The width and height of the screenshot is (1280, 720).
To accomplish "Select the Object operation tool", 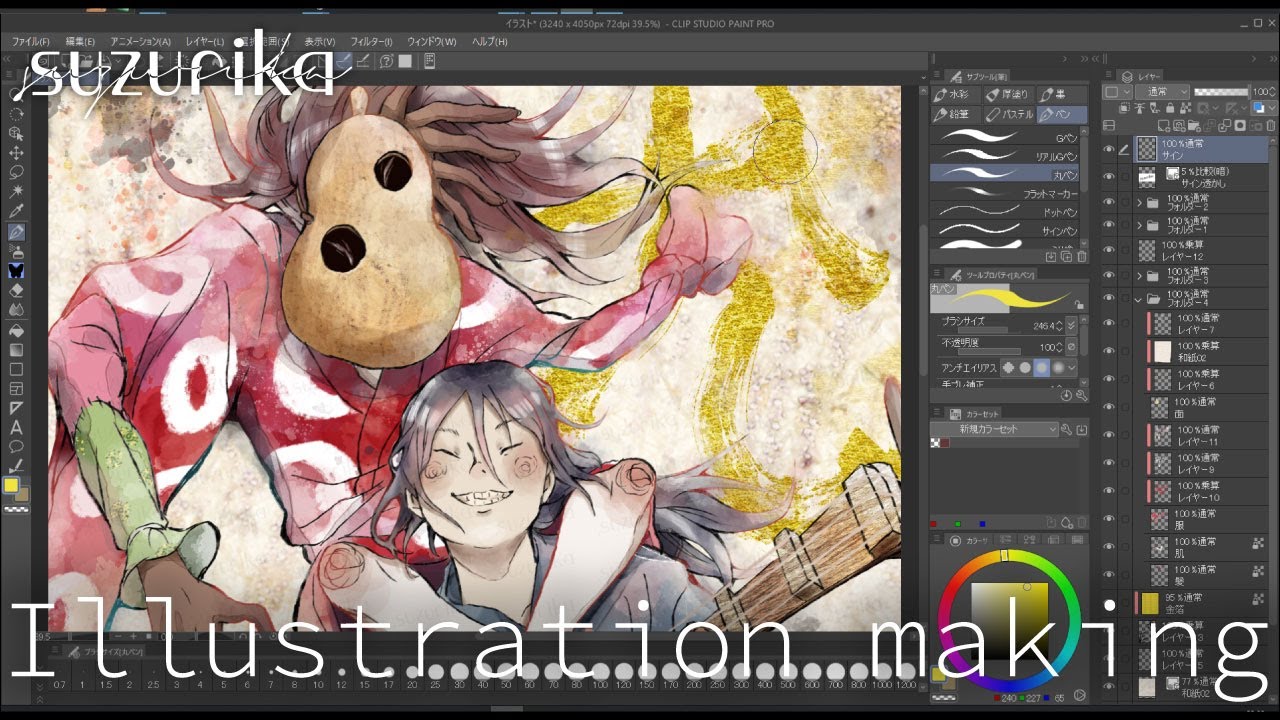I will point(16,133).
